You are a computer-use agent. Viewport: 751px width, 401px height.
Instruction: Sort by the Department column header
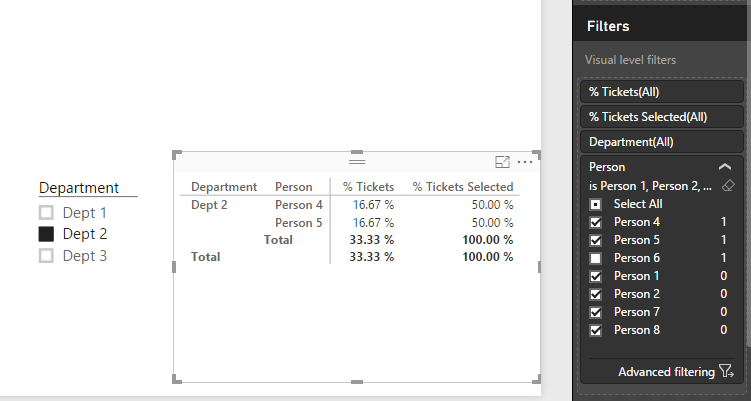[224, 187]
